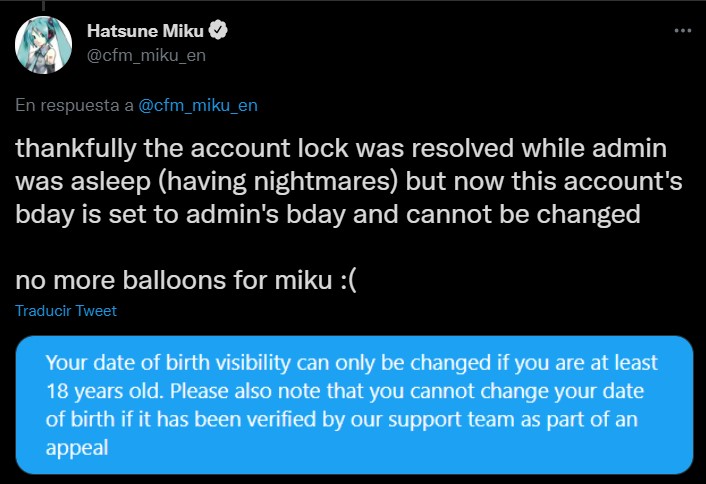Open the tweet's three-dot more options menu
The height and width of the screenshot is (484, 706).
(x=682, y=31)
